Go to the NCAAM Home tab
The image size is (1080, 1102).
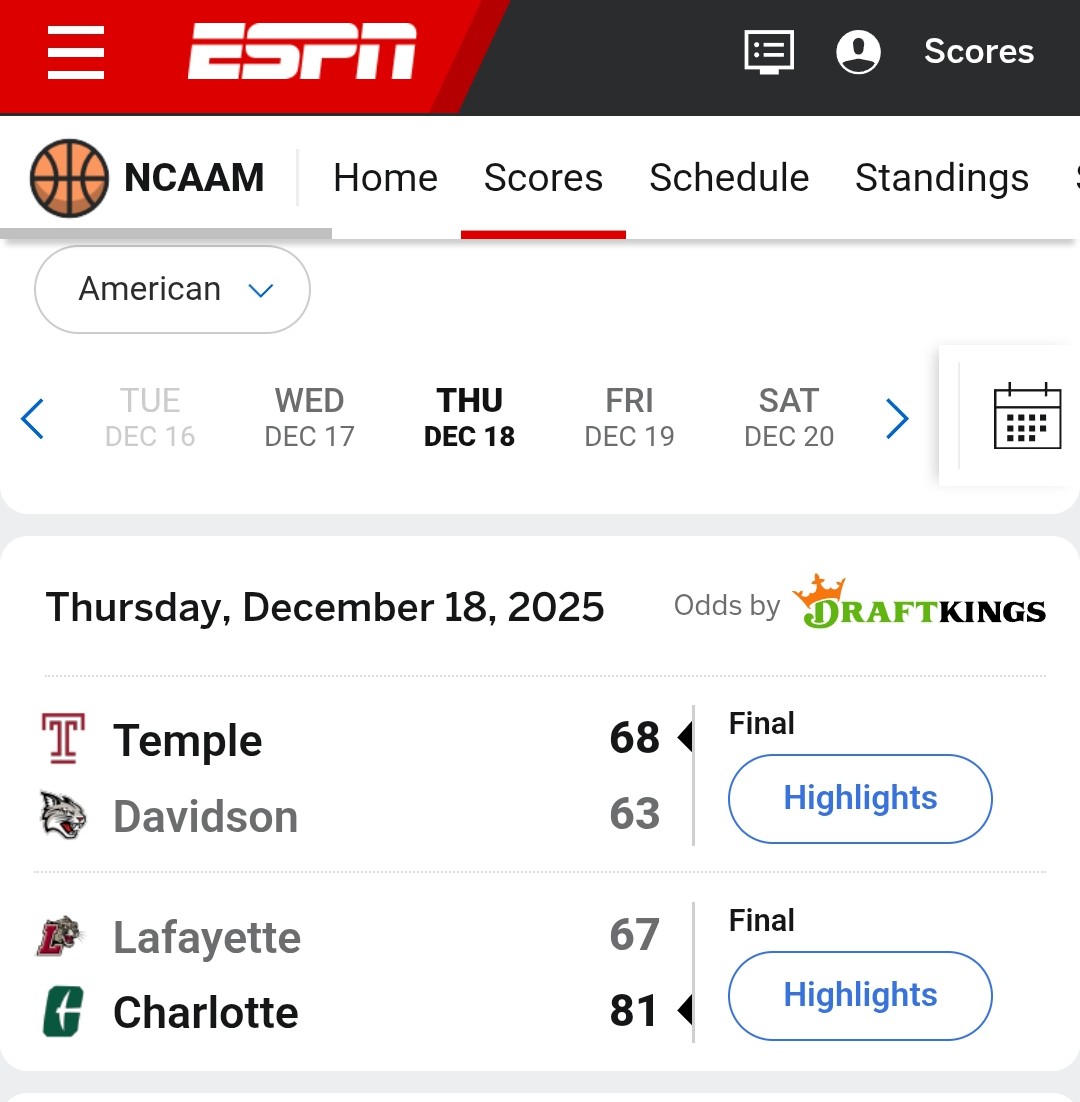coord(385,178)
